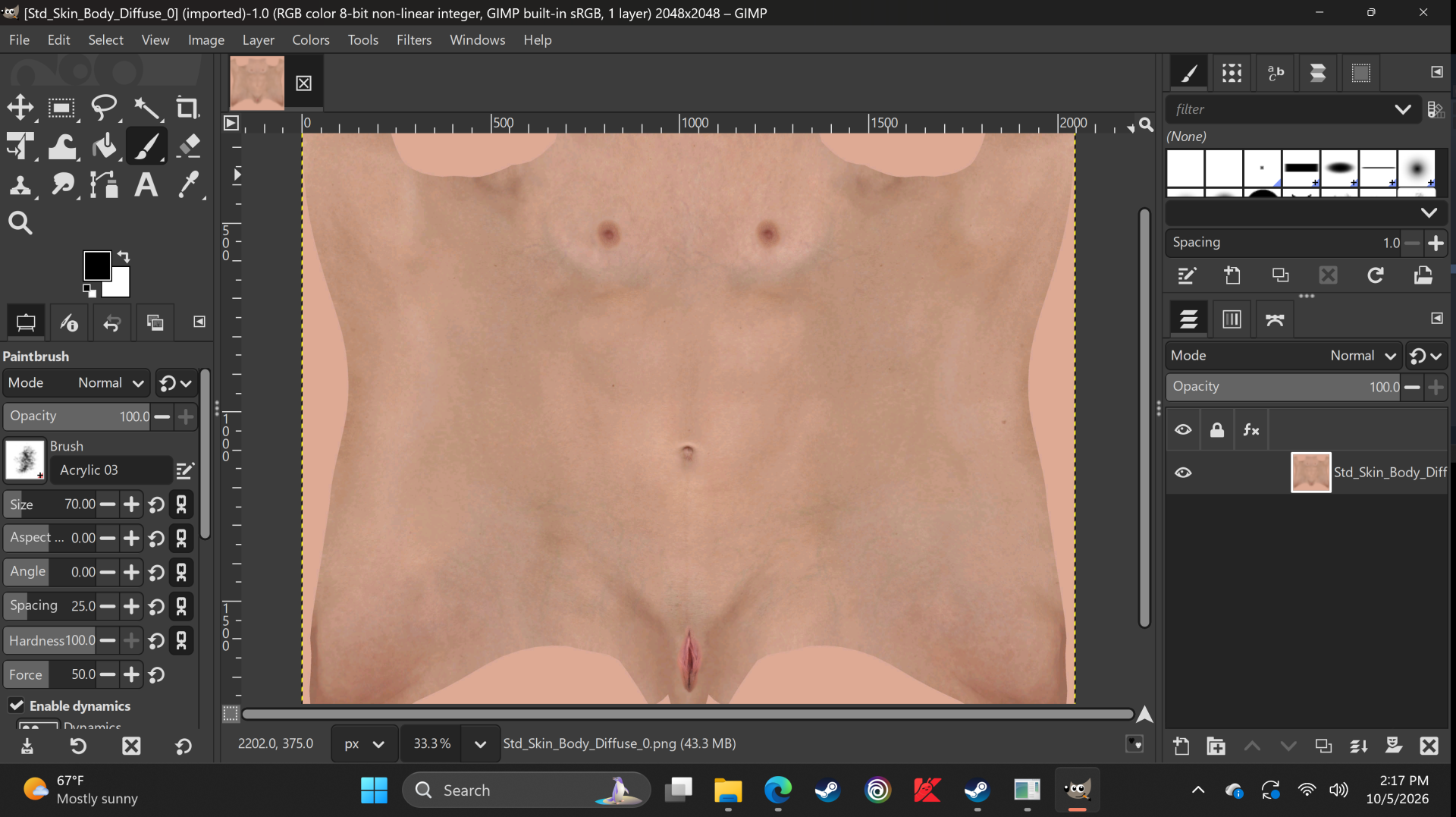Screen dimensions: 1456x817
Task: Toggle Hardness link to brush default
Action: (181, 641)
